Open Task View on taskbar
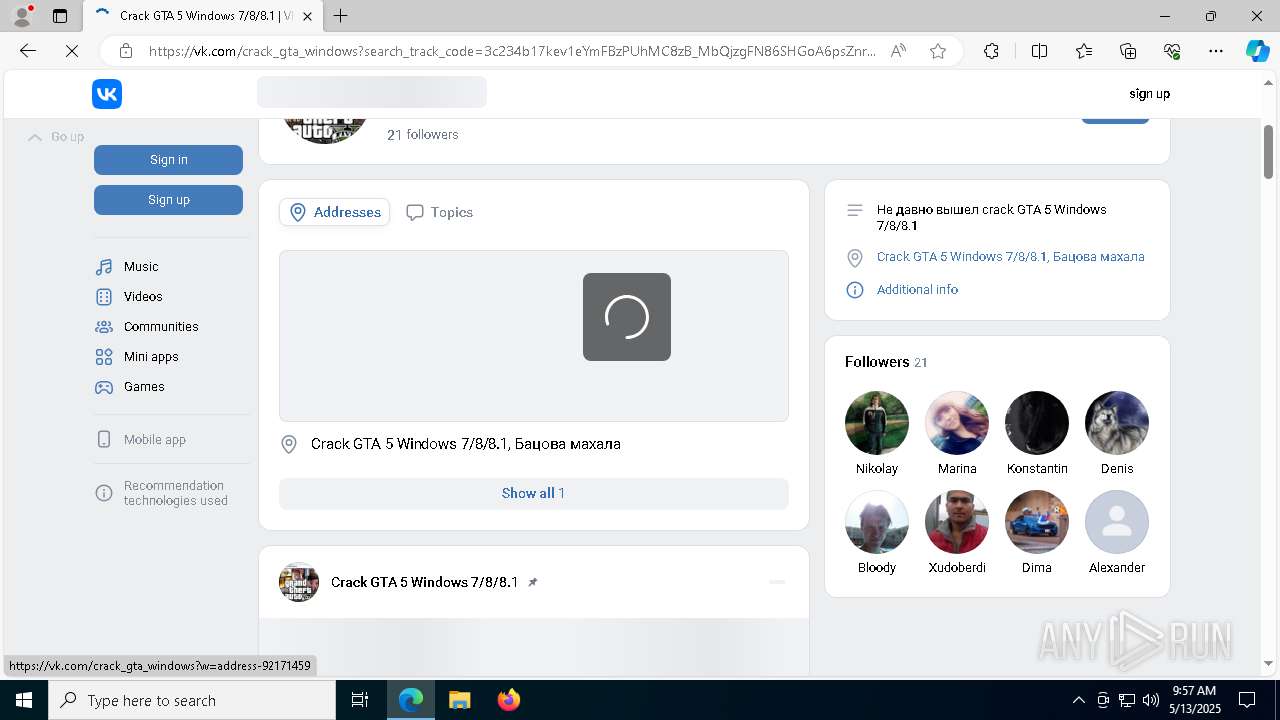 tap(360, 700)
